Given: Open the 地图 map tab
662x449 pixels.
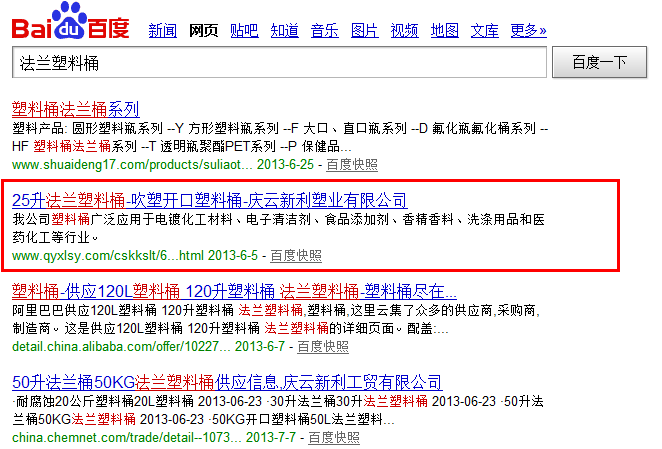Looking at the screenshot, I should (x=445, y=30).
